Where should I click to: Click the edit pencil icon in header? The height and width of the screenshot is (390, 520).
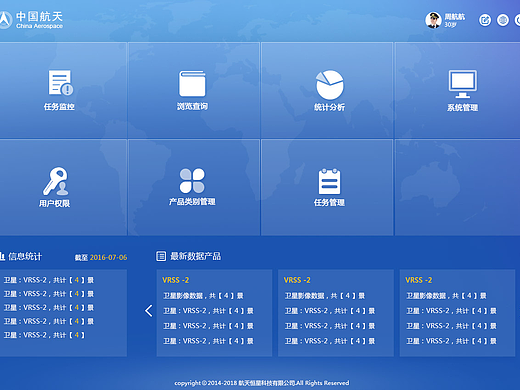pos(485,20)
